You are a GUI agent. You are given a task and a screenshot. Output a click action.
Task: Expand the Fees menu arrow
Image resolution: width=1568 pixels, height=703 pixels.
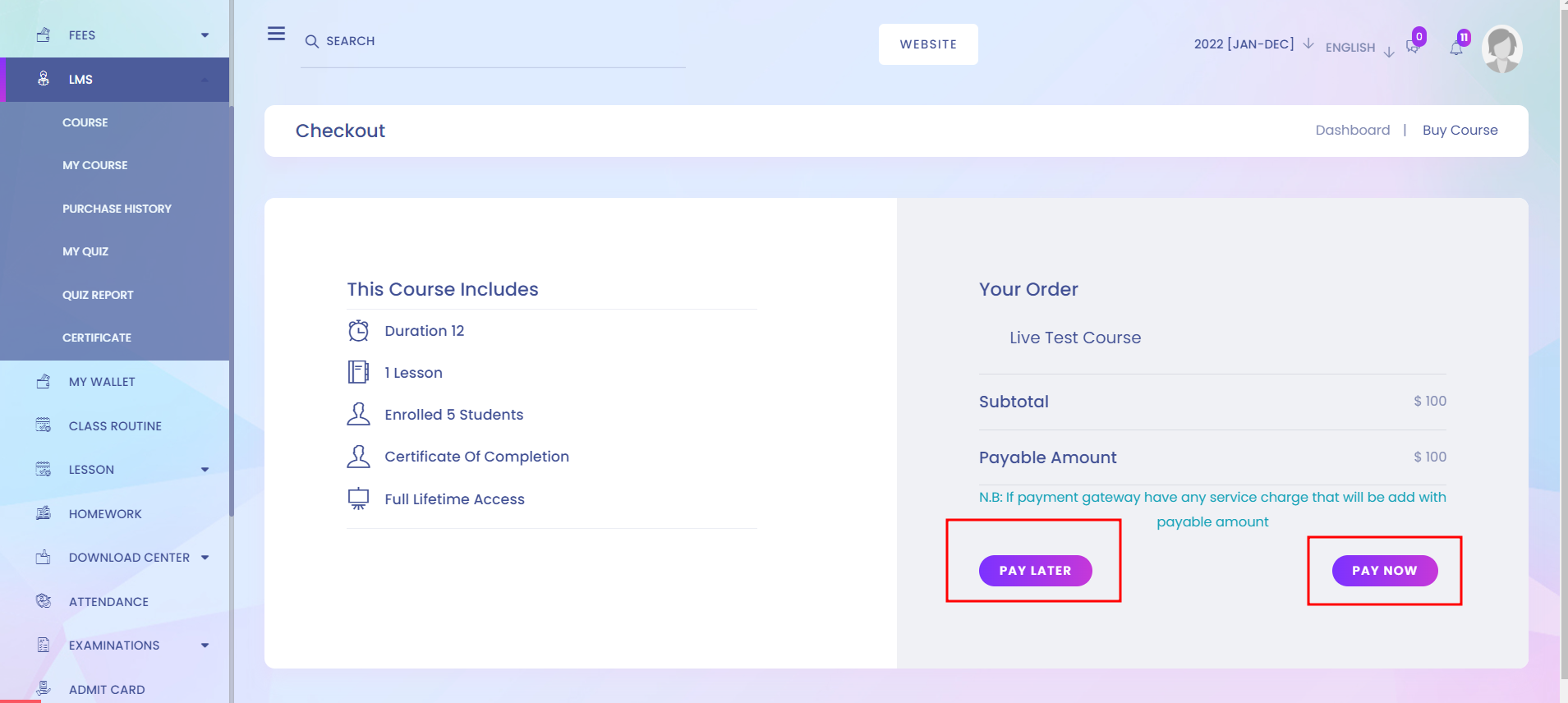tap(205, 35)
